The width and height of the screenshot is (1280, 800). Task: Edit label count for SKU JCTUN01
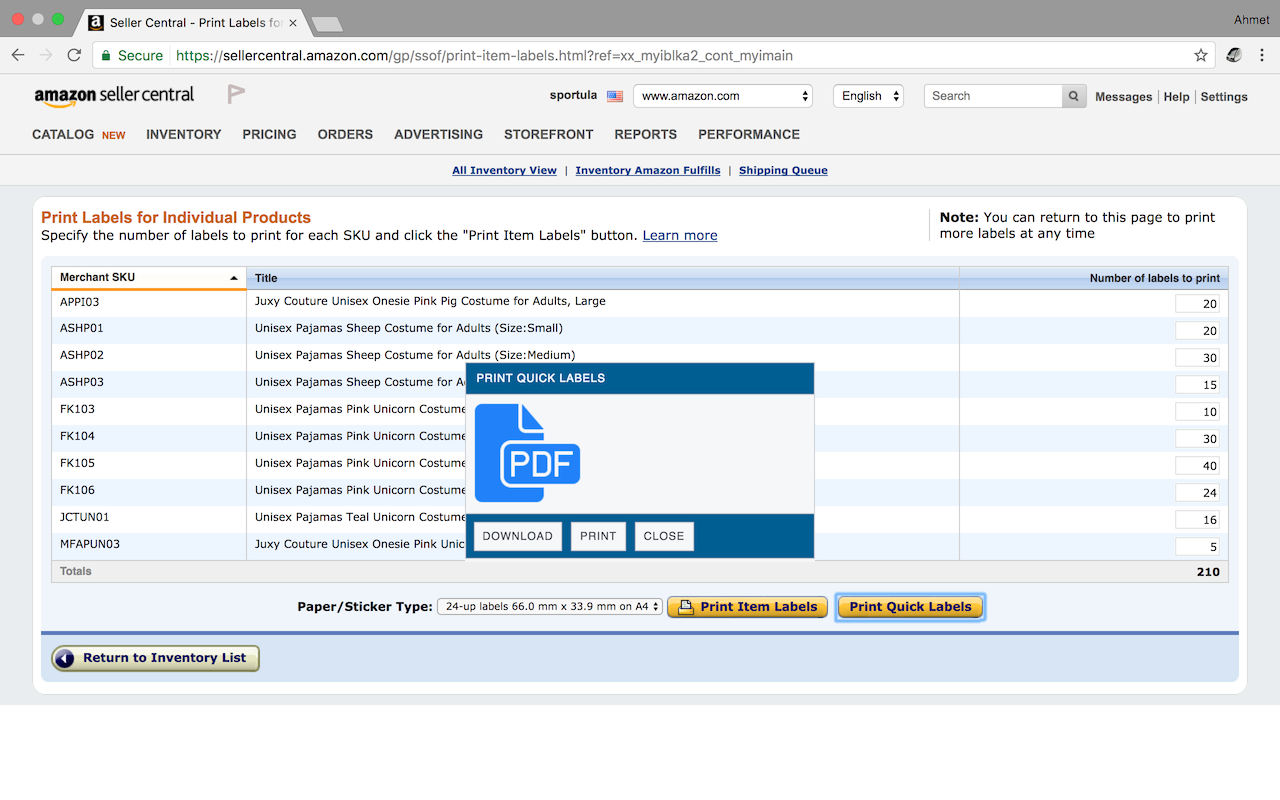pos(1197,520)
